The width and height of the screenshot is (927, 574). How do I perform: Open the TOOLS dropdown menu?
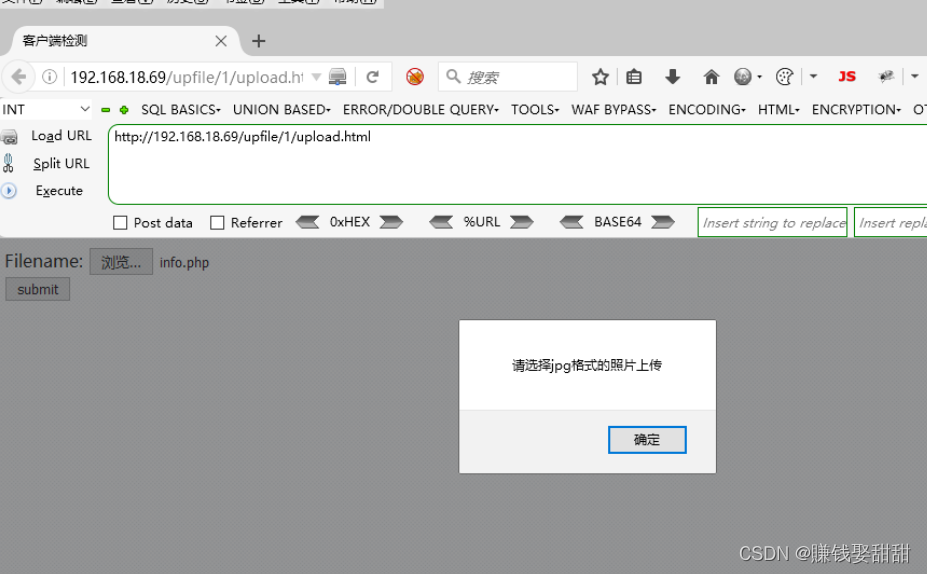pyautogui.click(x=535, y=110)
